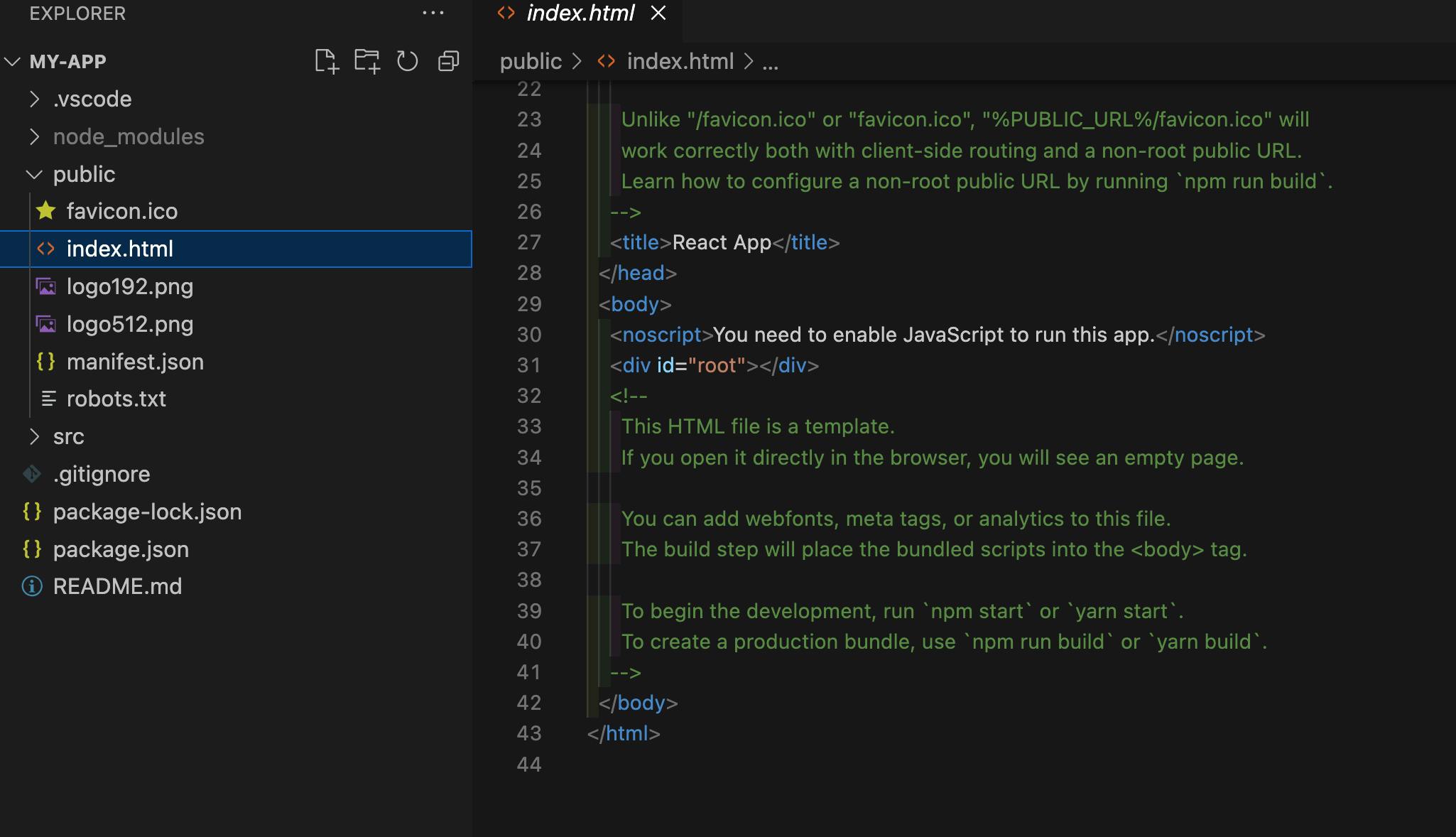This screenshot has height=837, width=1456.
Task: Click the comment about webfonts on line 36
Action: (896, 519)
